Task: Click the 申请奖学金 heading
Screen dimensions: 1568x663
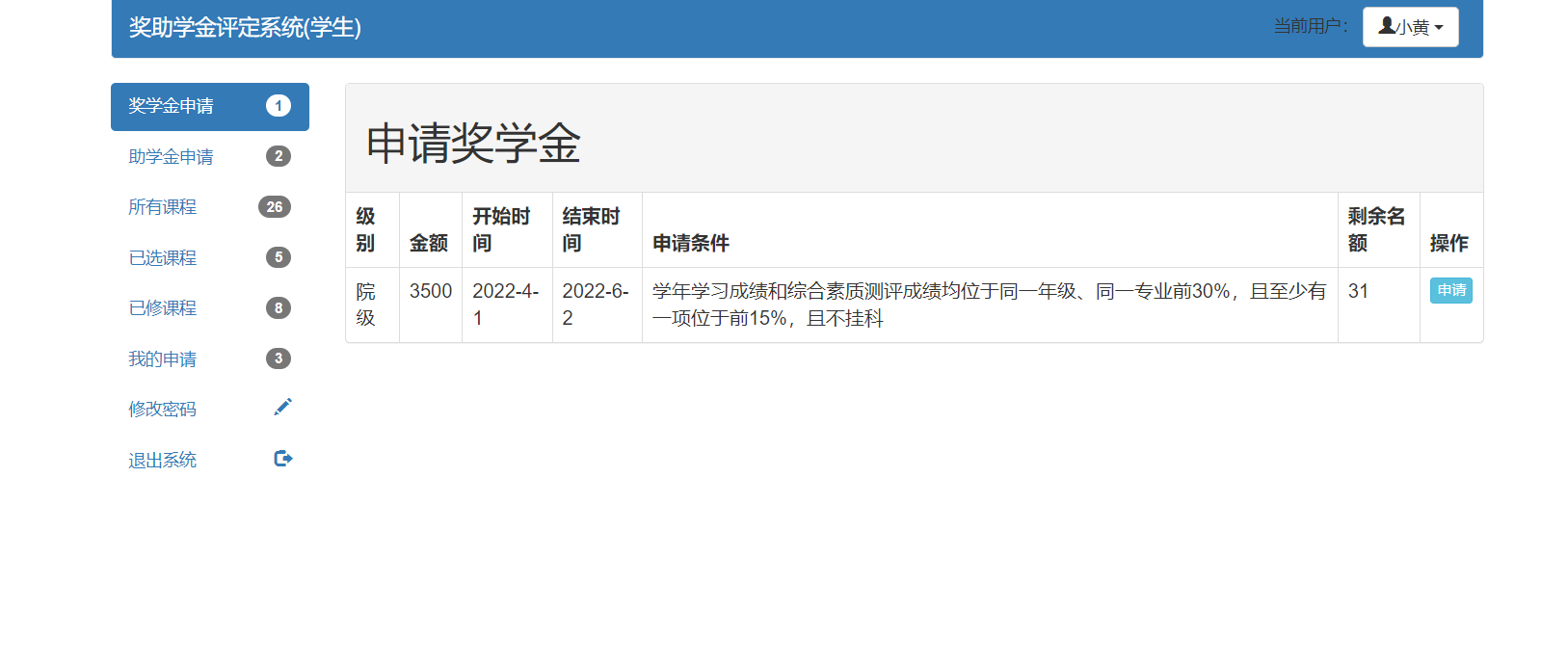Action: (473, 144)
